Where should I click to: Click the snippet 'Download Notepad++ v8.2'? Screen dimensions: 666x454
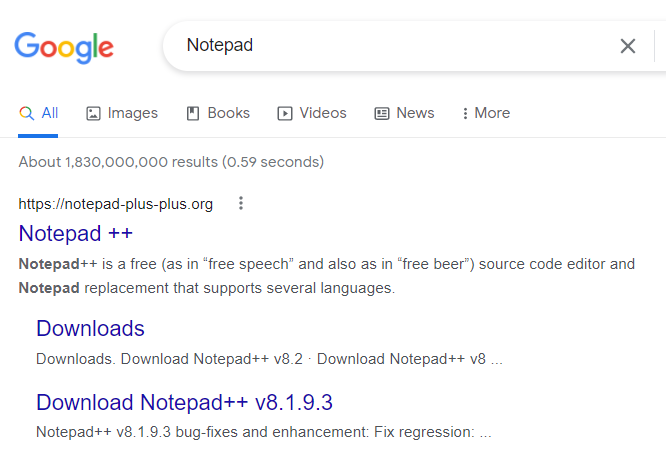[x=212, y=359]
